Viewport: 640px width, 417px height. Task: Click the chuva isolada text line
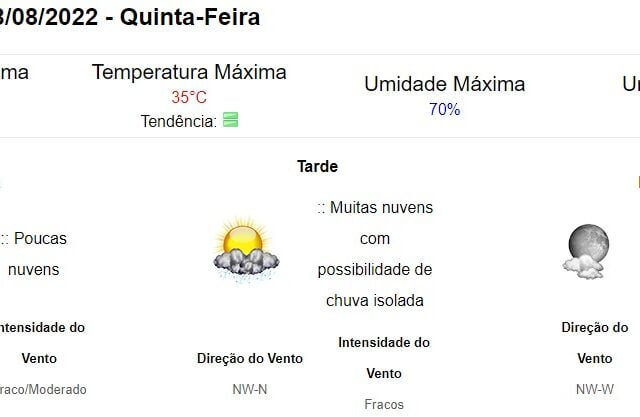375,301
